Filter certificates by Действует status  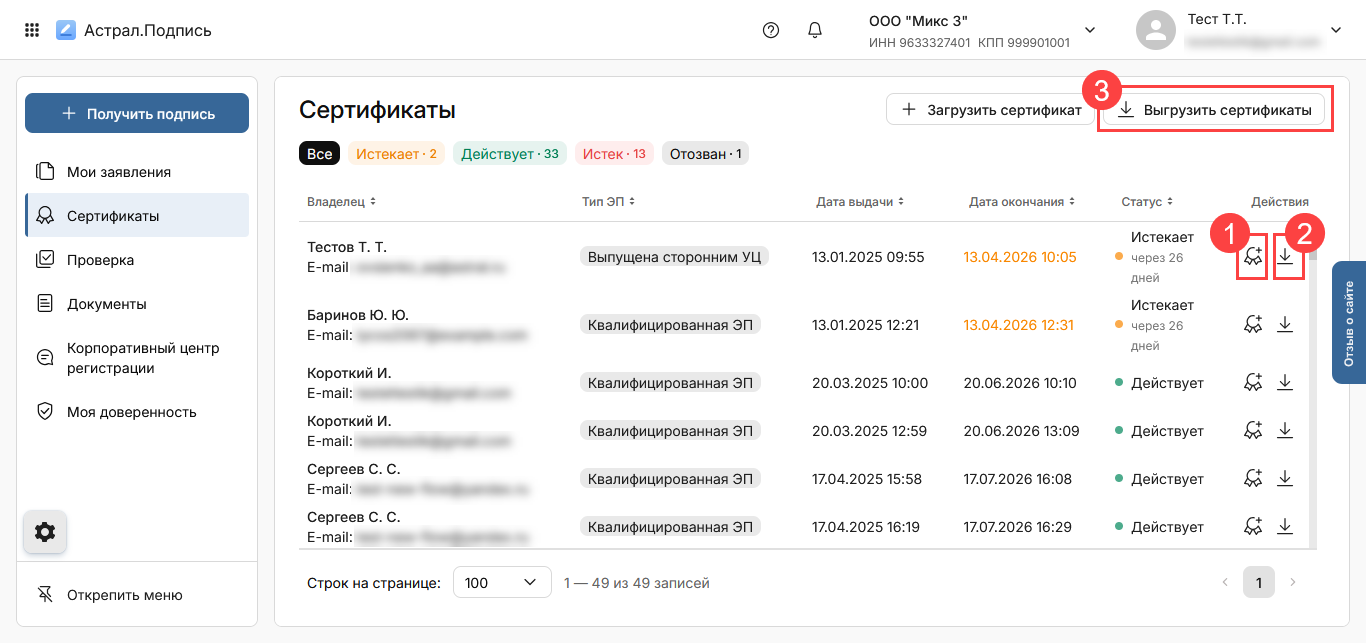pos(510,154)
